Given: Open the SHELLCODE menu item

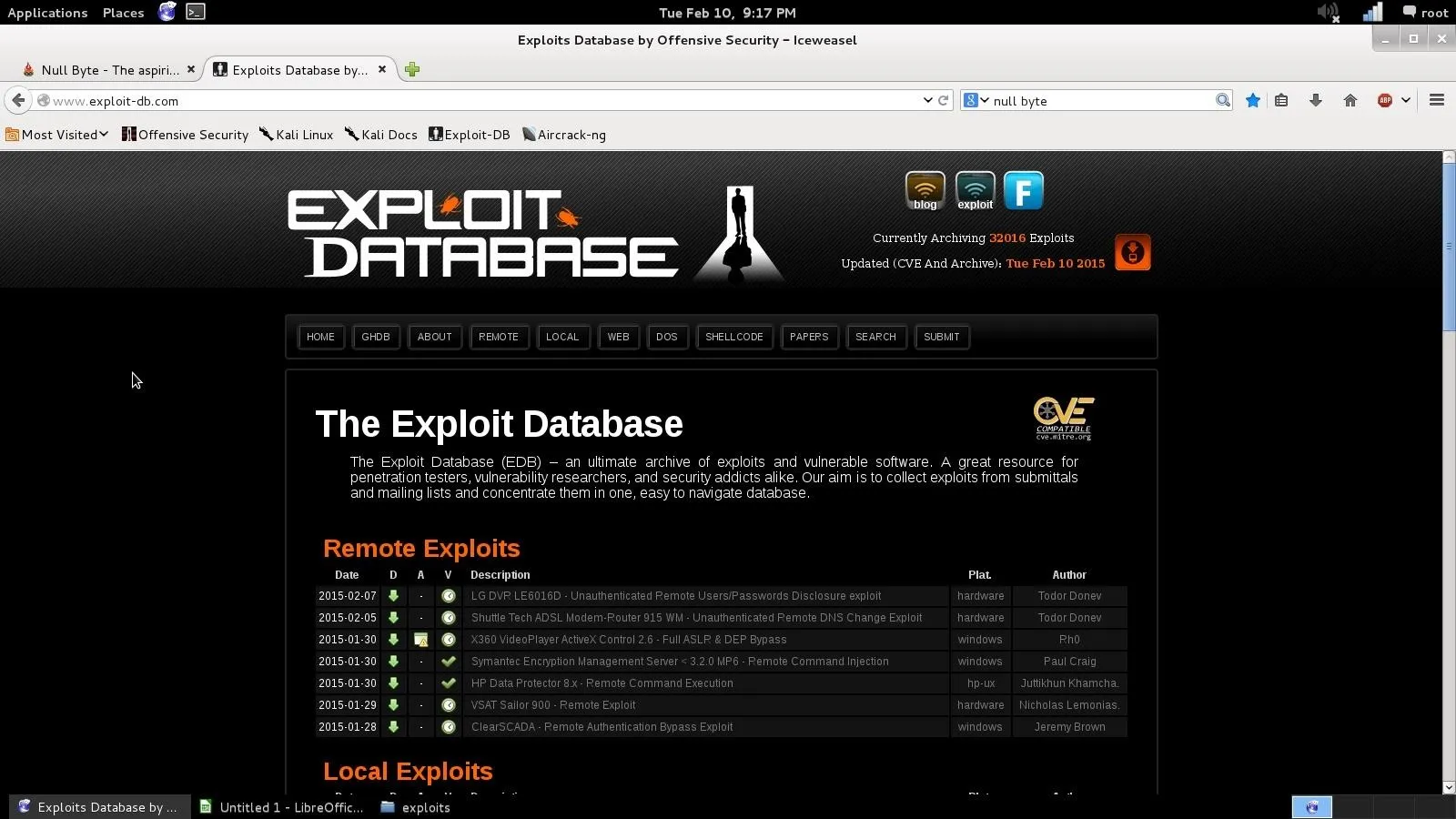Looking at the screenshot, I should pos(733,337).
